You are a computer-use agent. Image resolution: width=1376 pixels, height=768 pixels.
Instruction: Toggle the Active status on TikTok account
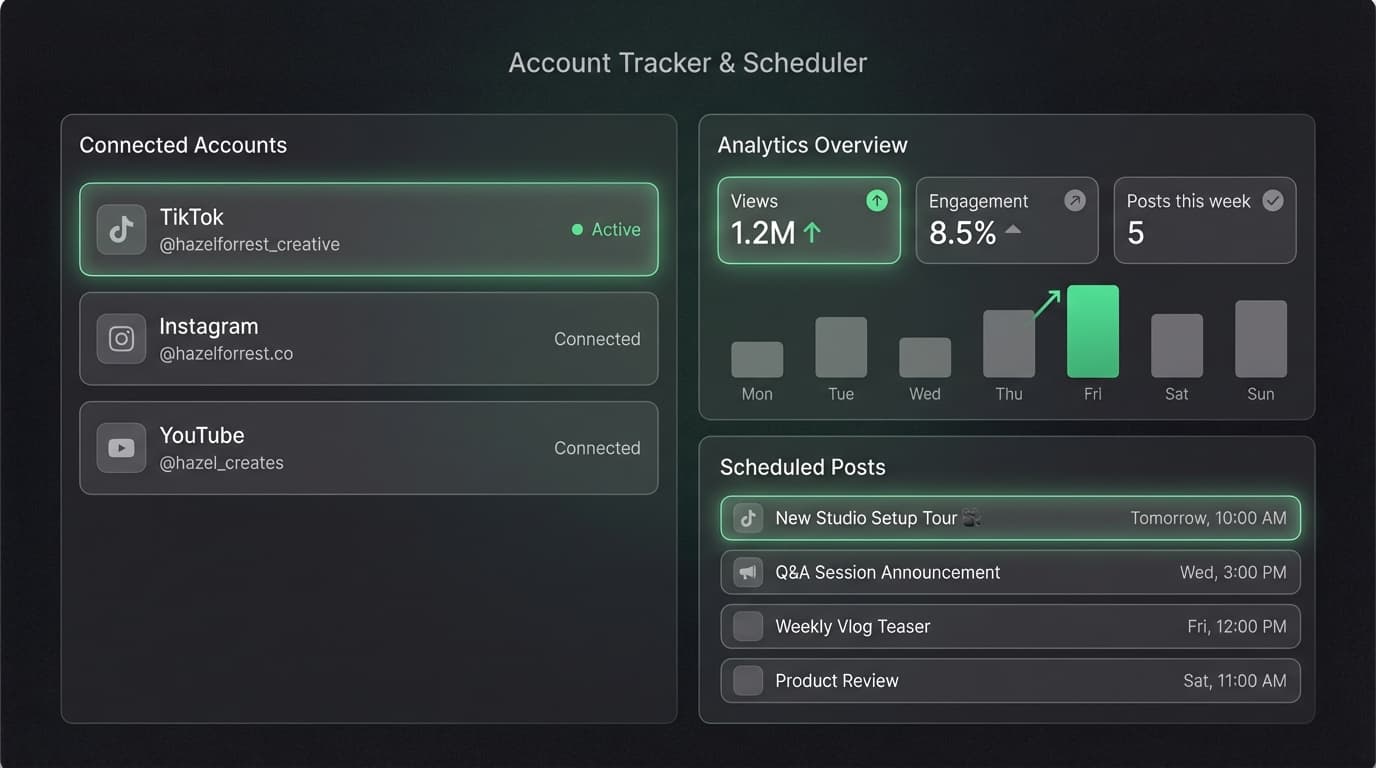[606, 229]
